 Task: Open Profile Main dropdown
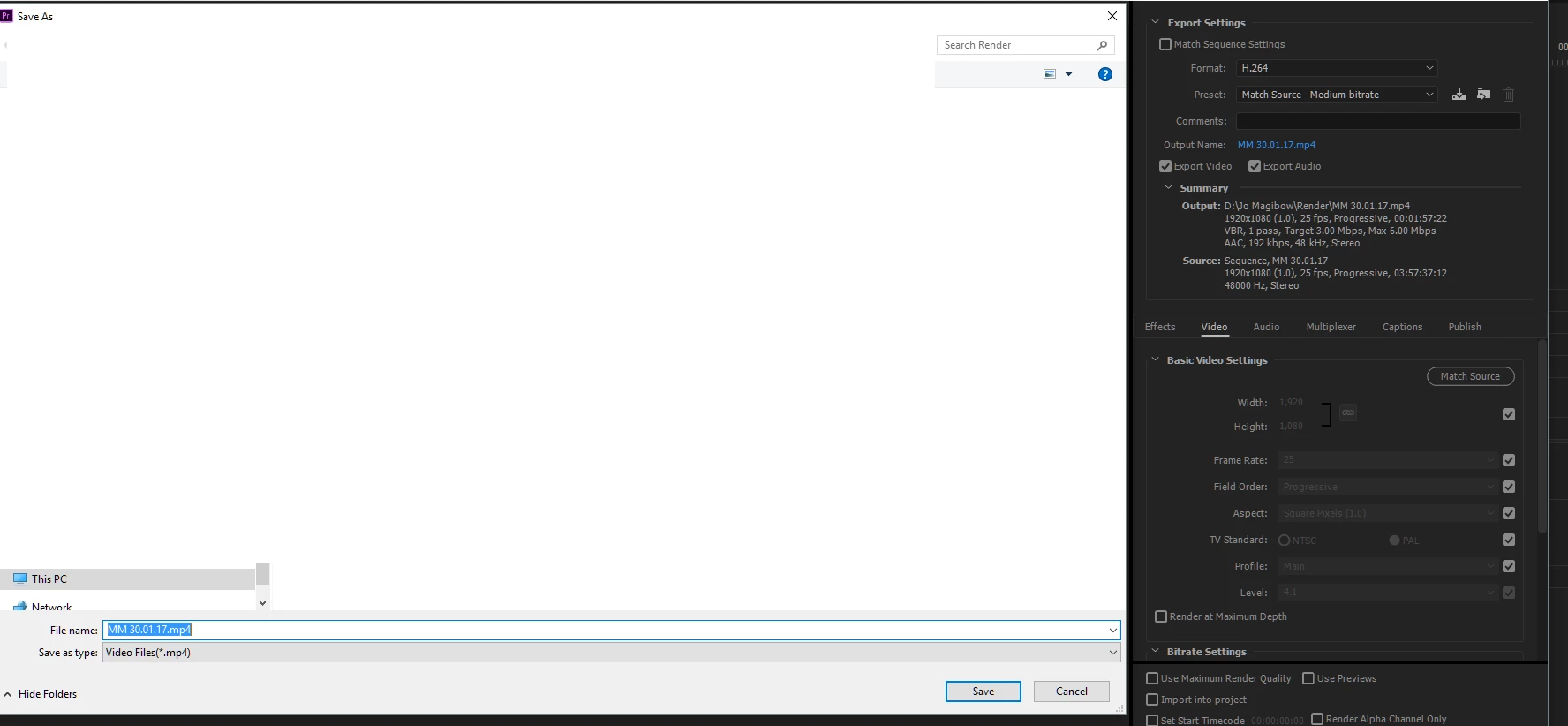click(x=1388, y=566)
